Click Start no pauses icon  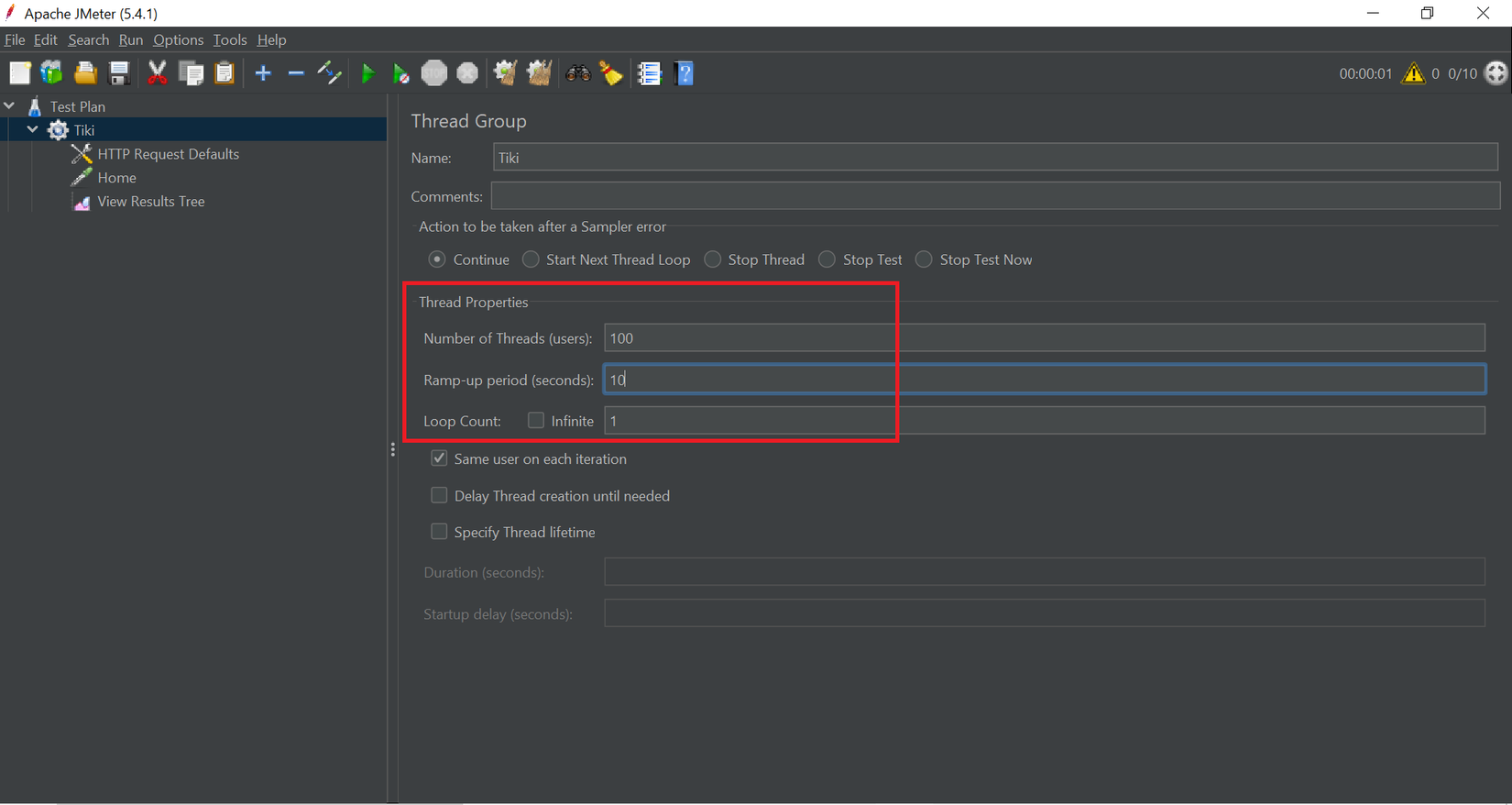pos(400,73)
